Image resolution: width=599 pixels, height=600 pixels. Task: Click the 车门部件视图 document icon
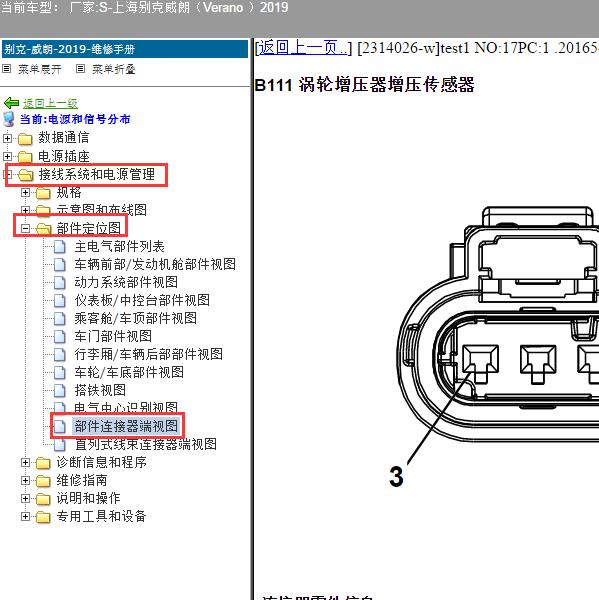tap(59, 337)
